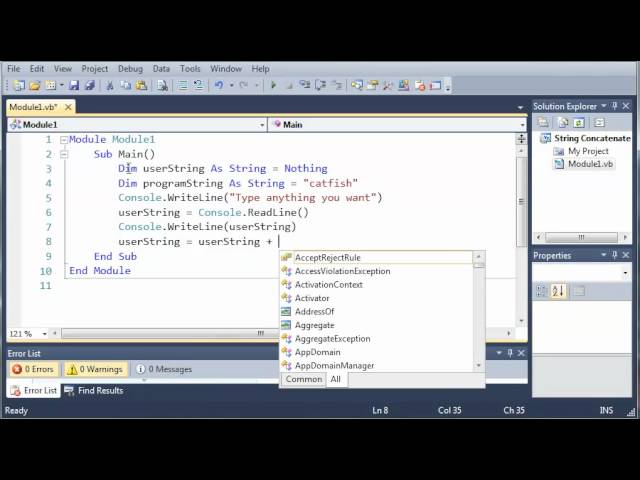Screen dimensions: 640x480
Task: Open Module1.vb in Solution Explorer
Action: coord(590,164)
